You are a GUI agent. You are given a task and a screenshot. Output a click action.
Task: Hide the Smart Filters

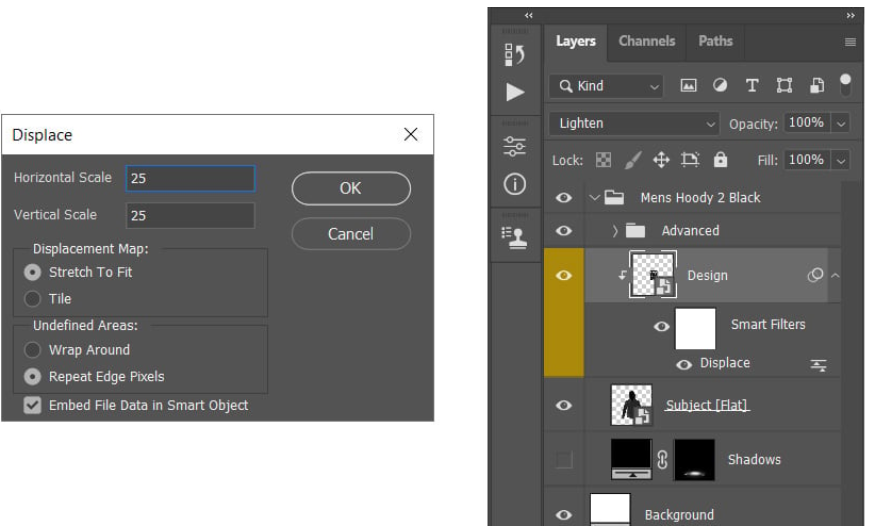[x=661, y=326]
